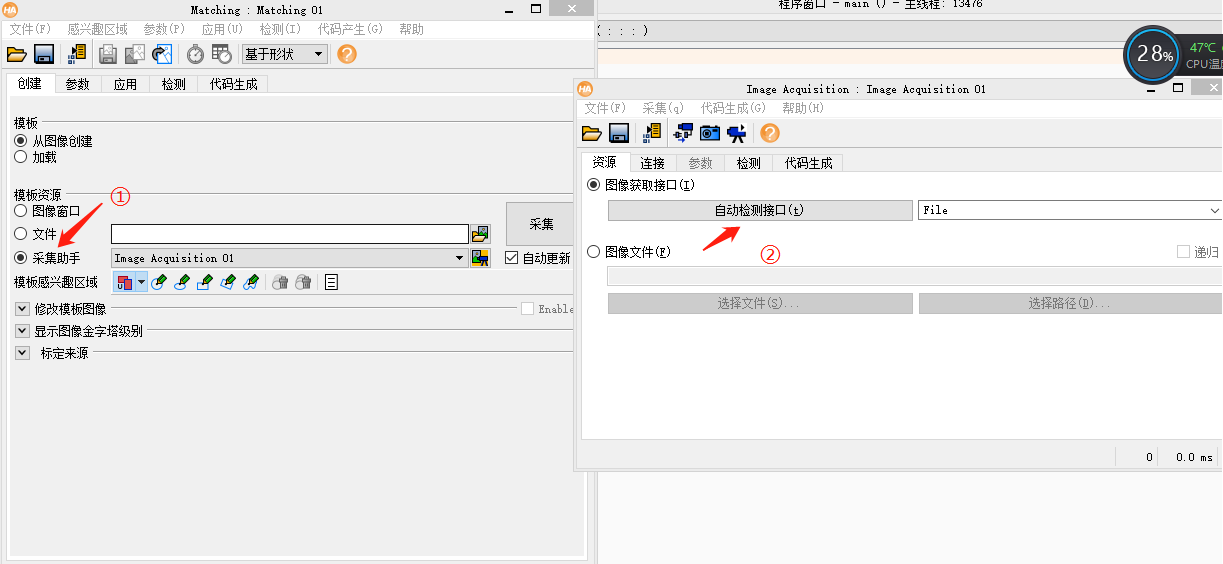Viewport: 1223px width, 564px height.
Task: Click the 采集 button
Action: pos(541,224)
